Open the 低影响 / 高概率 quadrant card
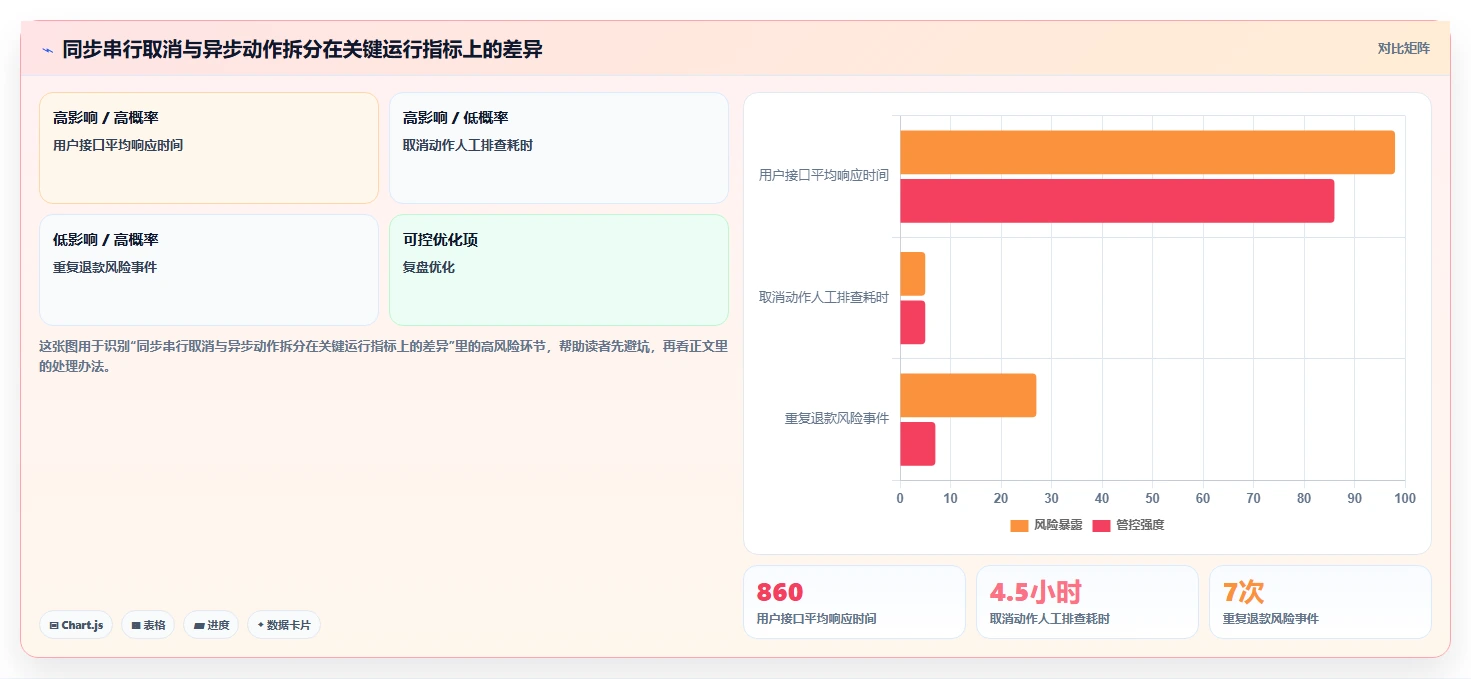This screenshot has width=1471, height=679. pos(209,270)
